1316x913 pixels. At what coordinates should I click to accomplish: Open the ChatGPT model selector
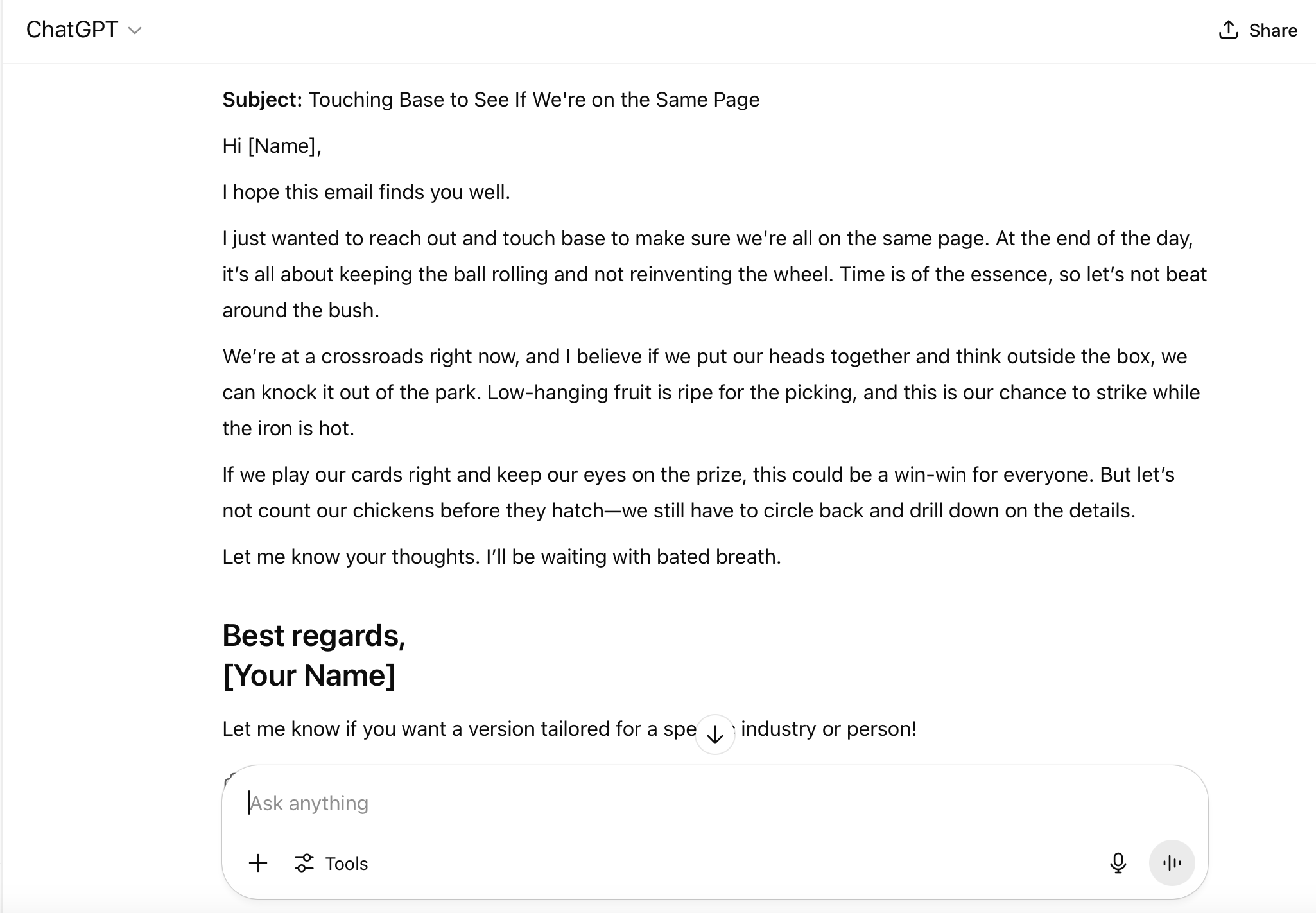tap(83, 30)
